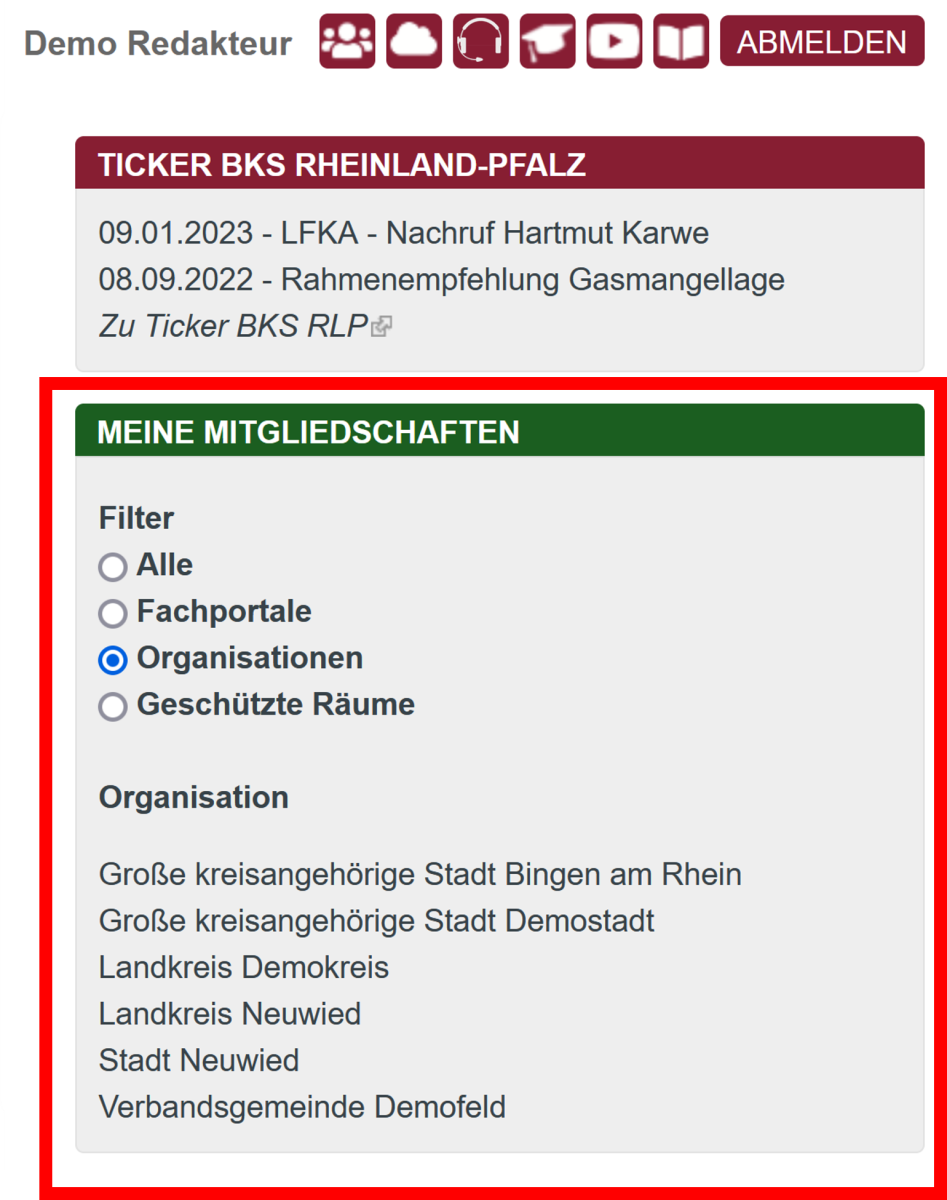Choose the Fachportale radio button
Viewport: 947px width, 1200px height.
click(x=113, y=613)
